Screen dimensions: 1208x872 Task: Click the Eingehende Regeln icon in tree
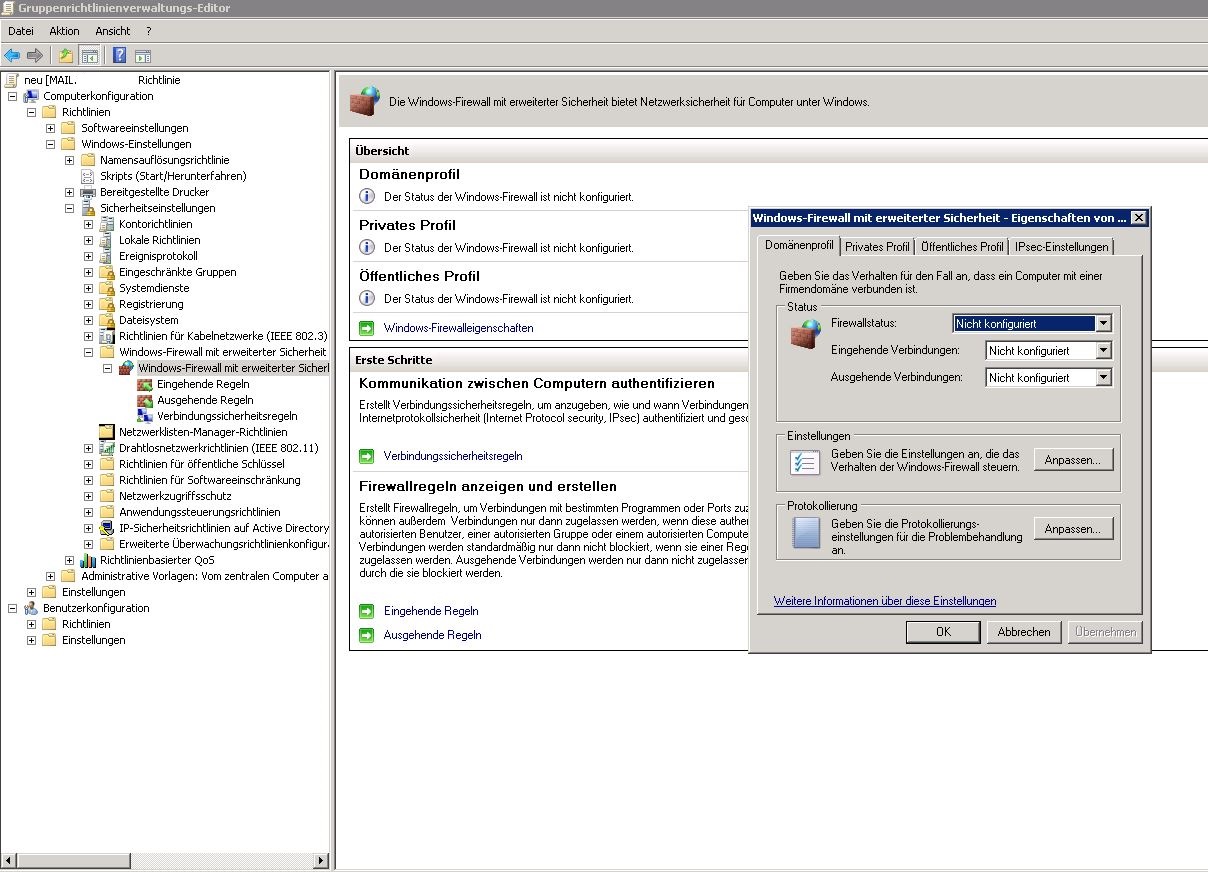[x=145, y=384]
